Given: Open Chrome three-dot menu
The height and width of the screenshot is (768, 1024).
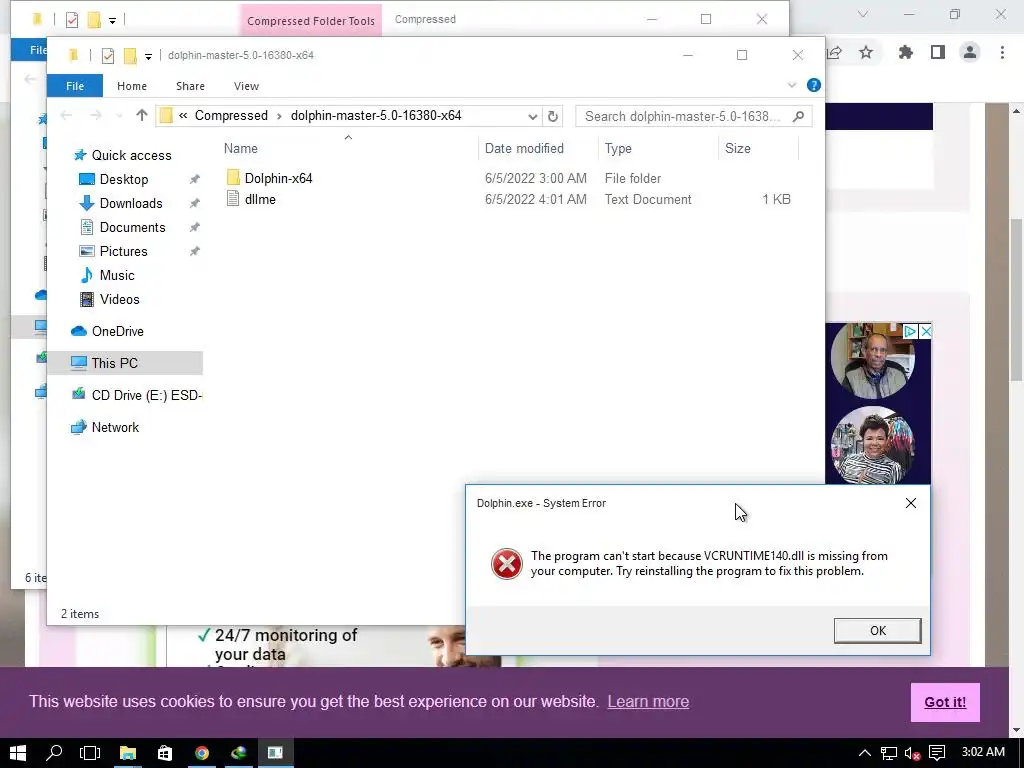Looking at the screenshot, I should click(x=1002, y=52).
